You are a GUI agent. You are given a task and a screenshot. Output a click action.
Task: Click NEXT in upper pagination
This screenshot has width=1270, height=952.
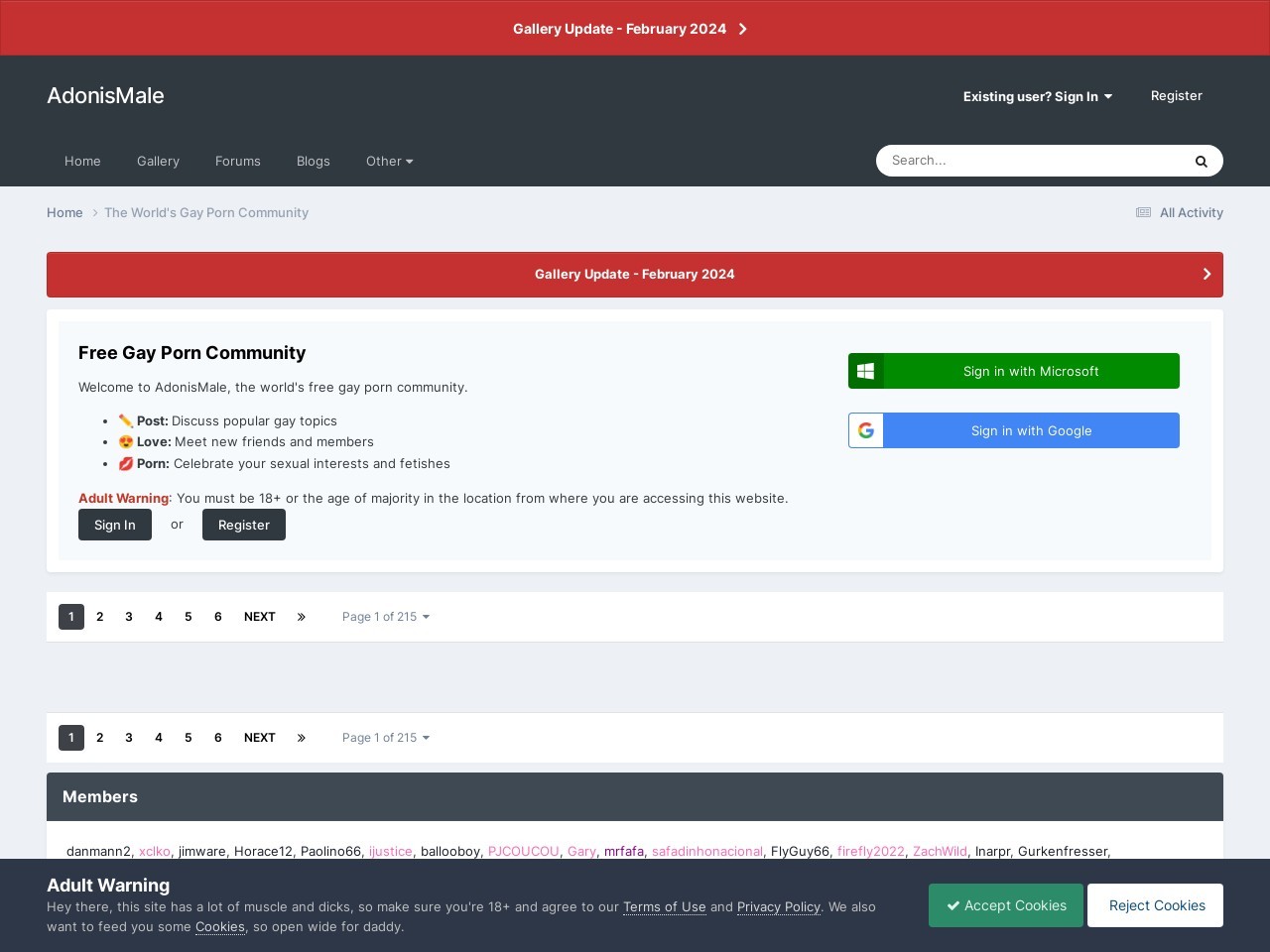pyautogui.click(x=260, y=617)
